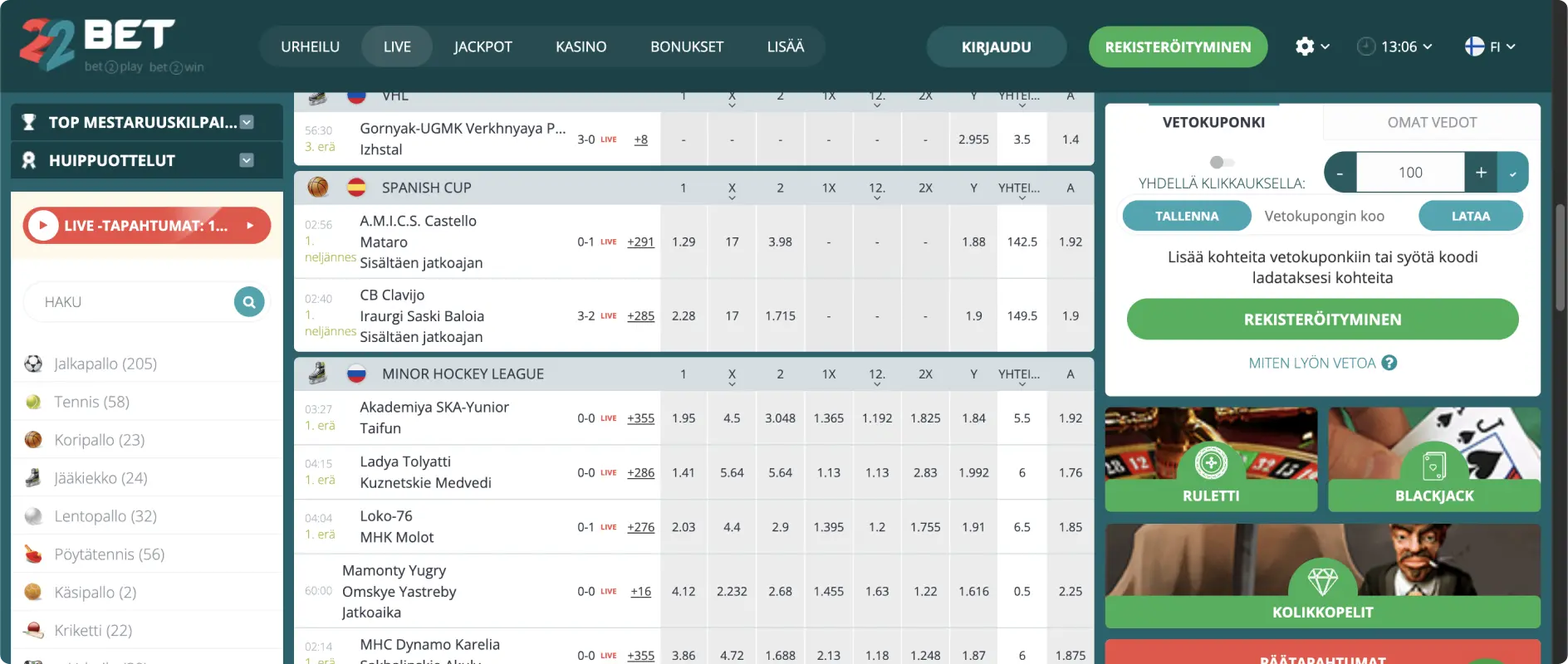Open the BONUKSET menu item
The image size is (1568, 664).
tap(687, 46)
